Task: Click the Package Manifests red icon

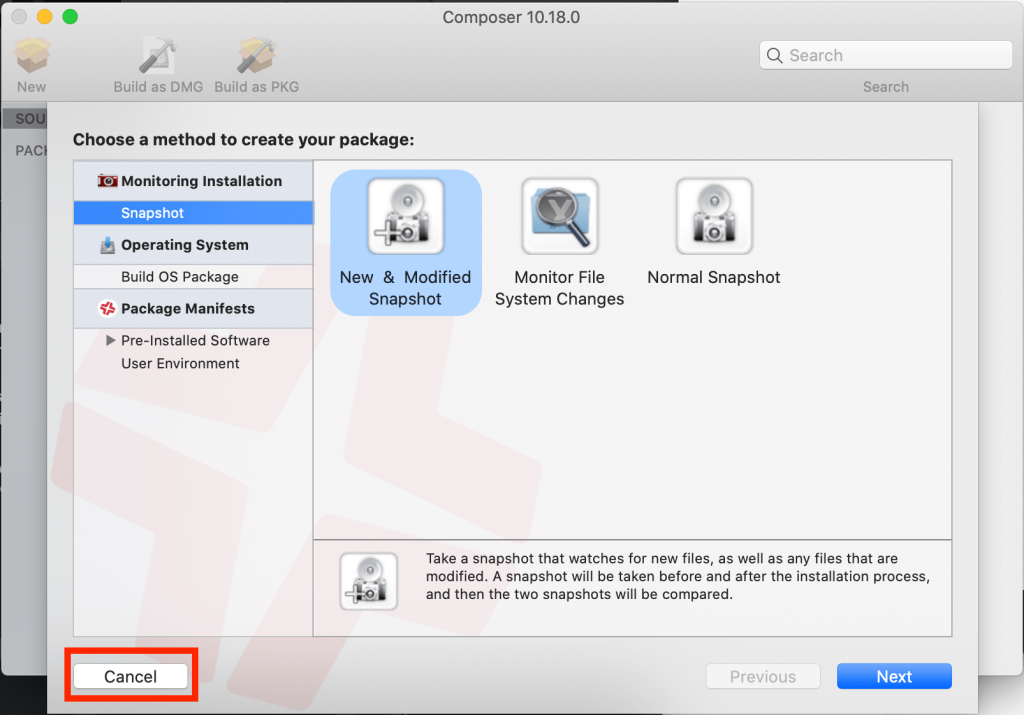Action: click(x=107, y=308)
